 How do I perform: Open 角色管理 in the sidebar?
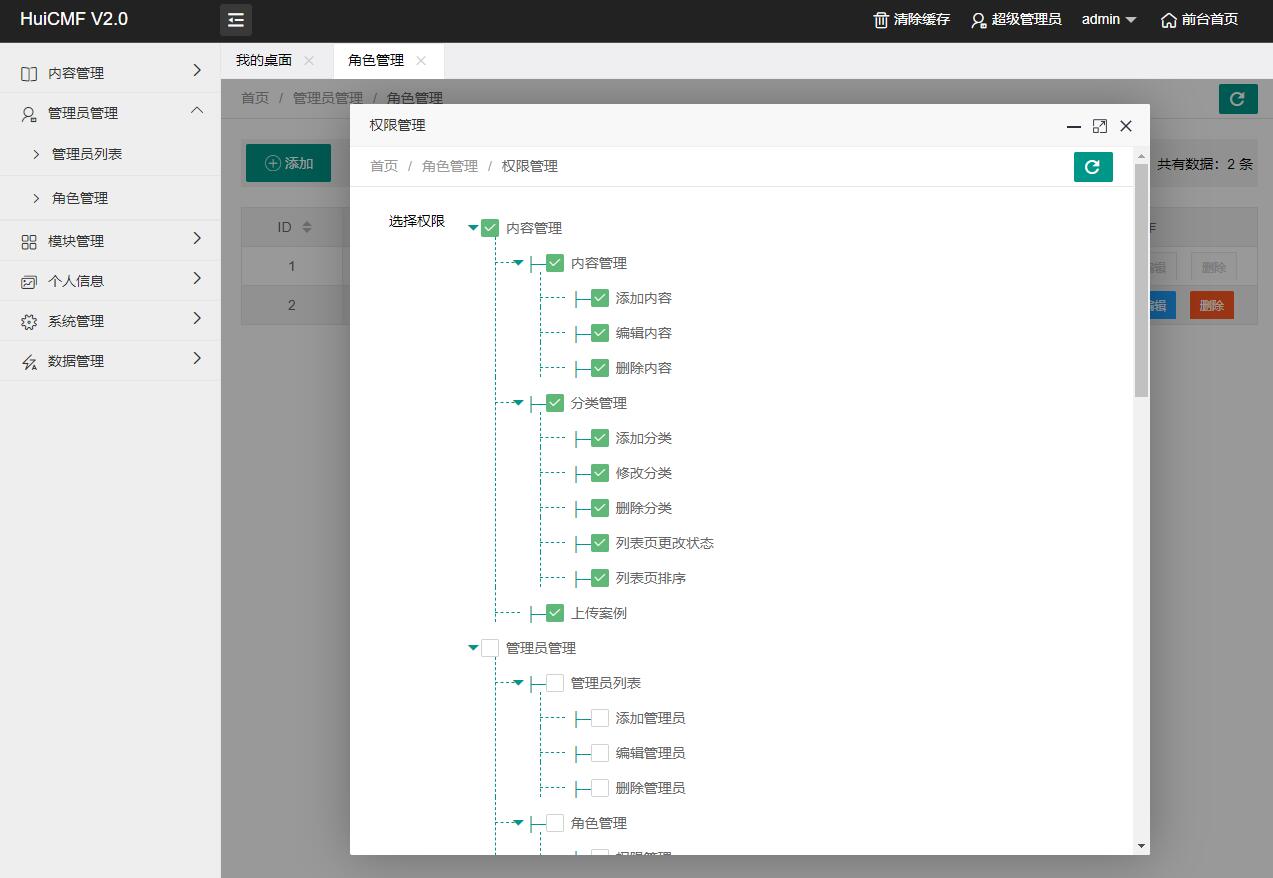point(80,199)
